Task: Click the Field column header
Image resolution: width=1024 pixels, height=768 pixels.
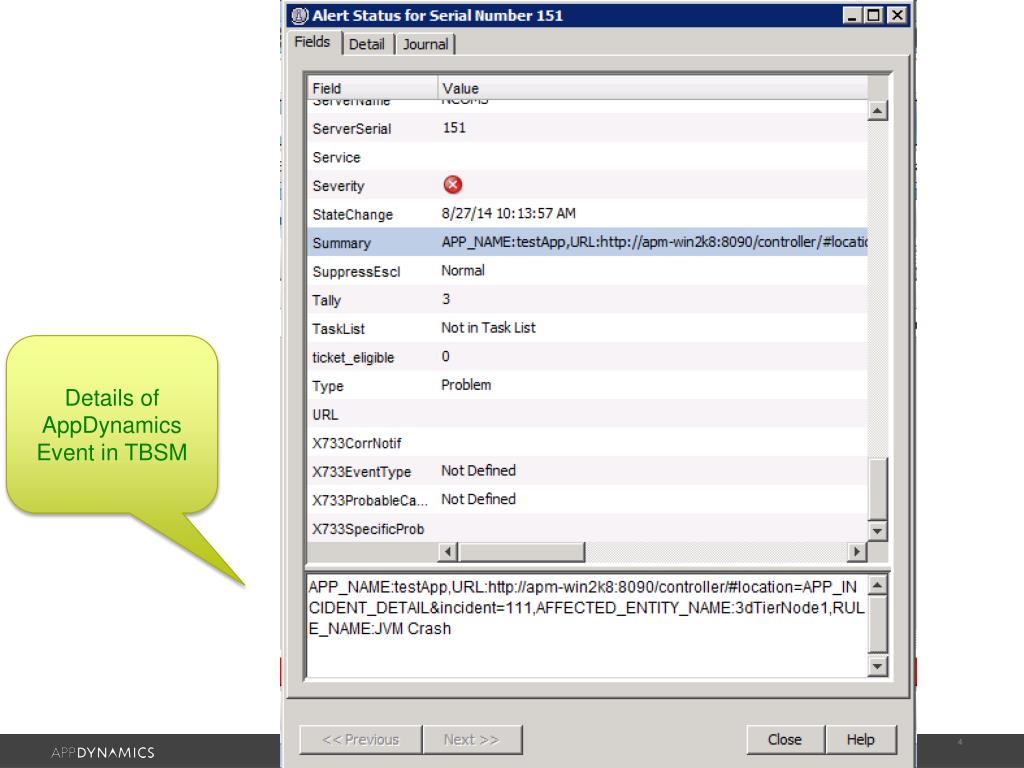Action: tap(372, 88)
